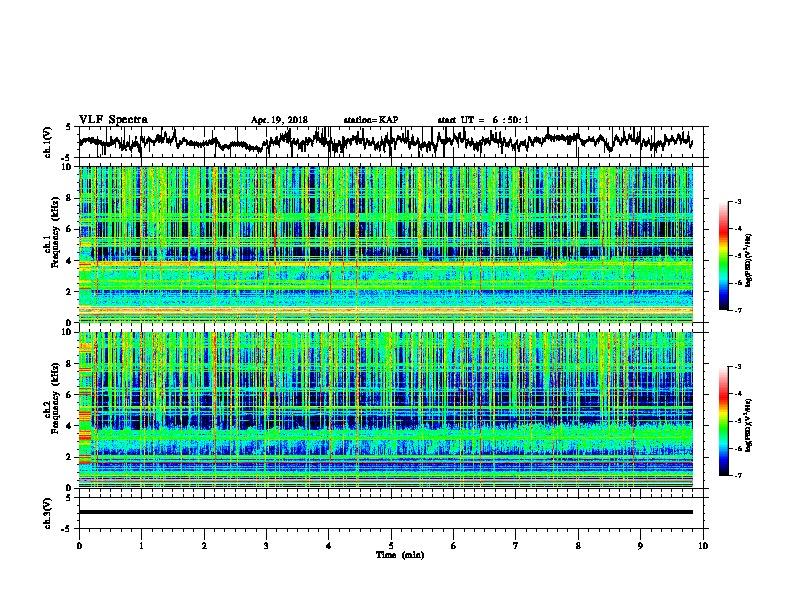Click the upper color bar "-3" label

(737, 201)
